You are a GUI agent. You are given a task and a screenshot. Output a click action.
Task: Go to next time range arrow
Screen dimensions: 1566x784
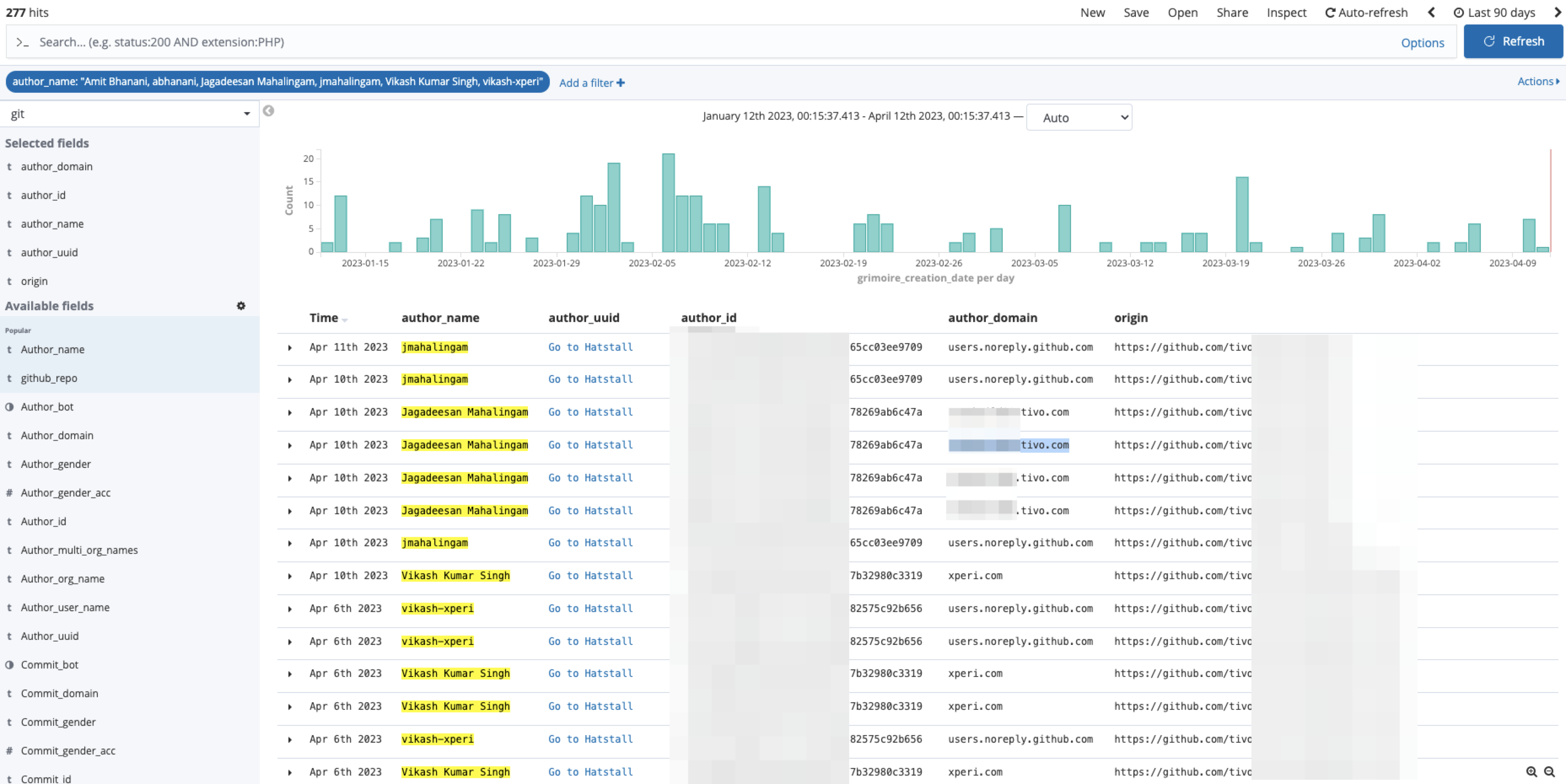coord(1558,12)
